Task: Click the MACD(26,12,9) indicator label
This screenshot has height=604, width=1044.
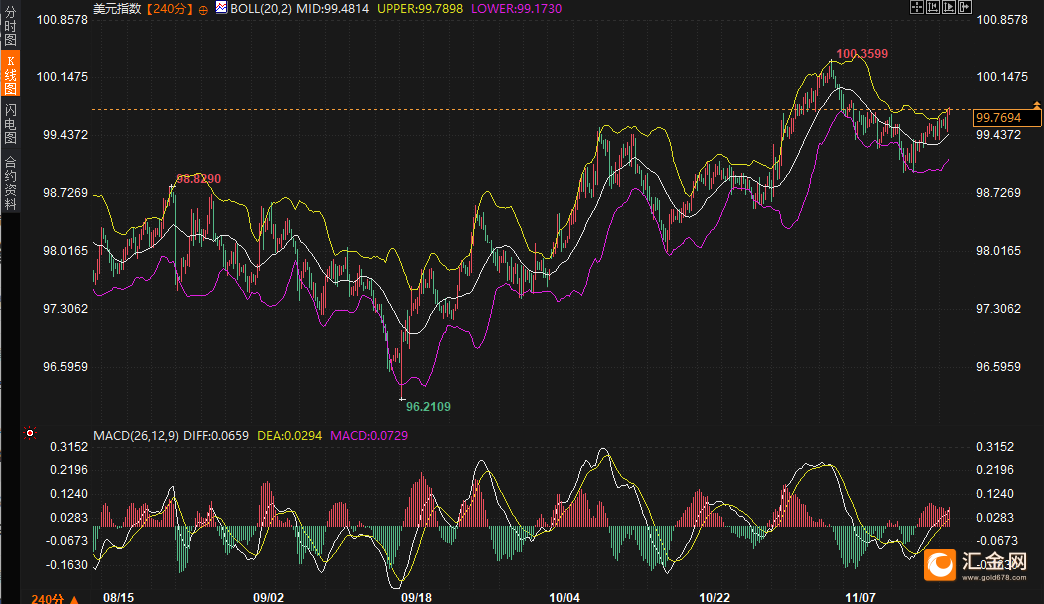Action: (x=136, y=436)
